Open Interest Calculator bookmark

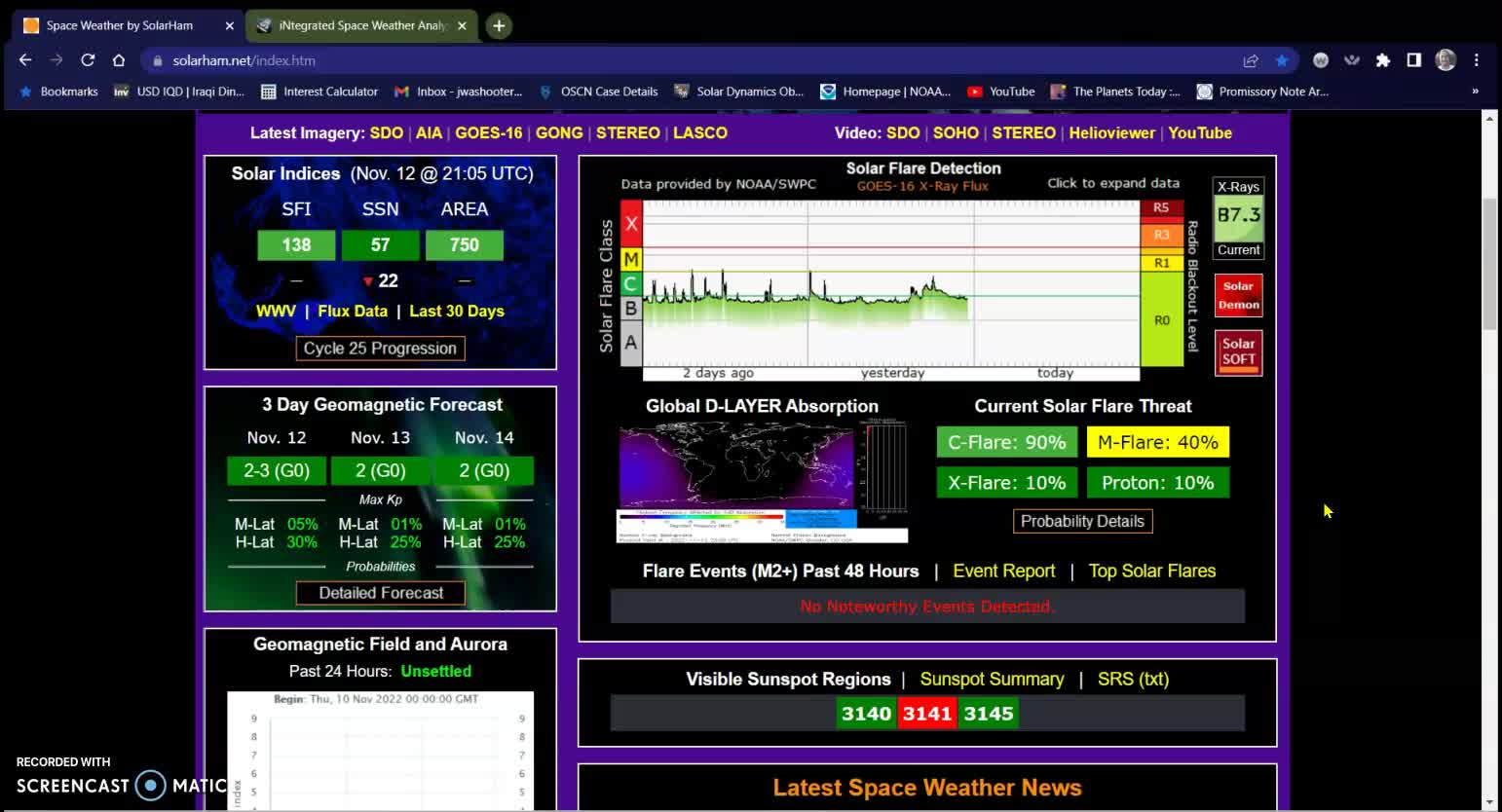tap(319, 92)
